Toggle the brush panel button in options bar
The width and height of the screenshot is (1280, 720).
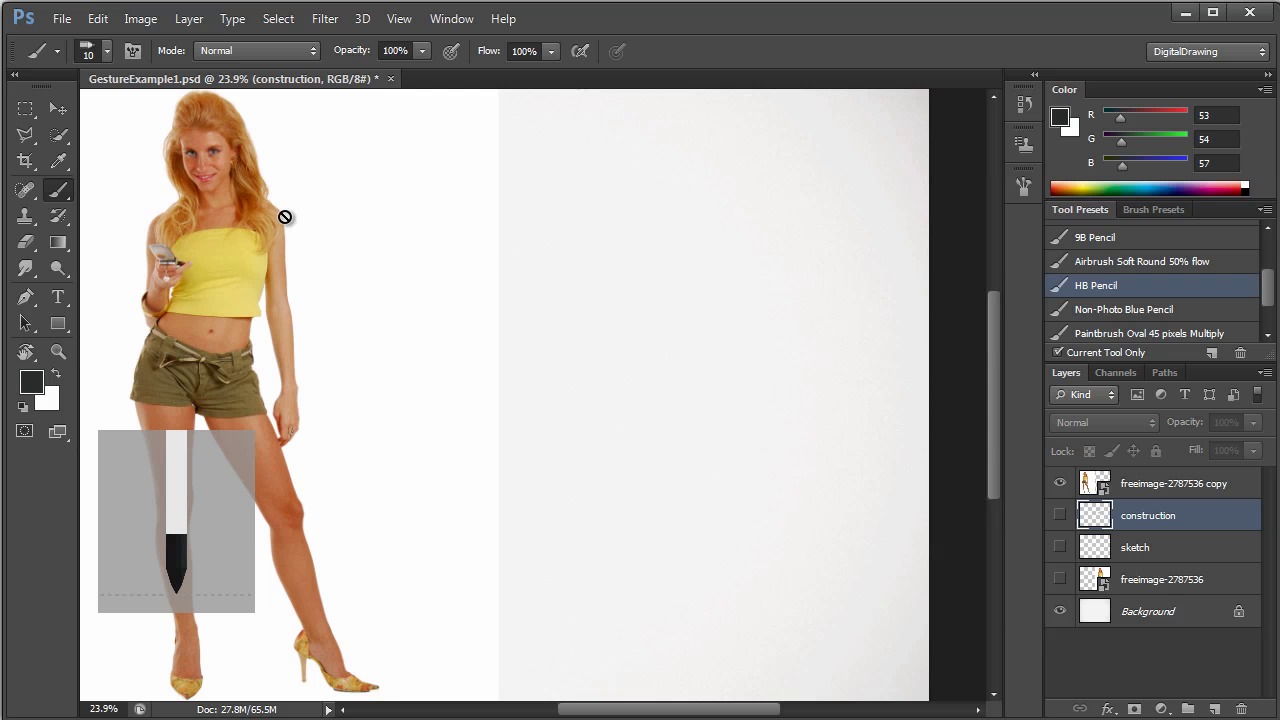[132, 51]
